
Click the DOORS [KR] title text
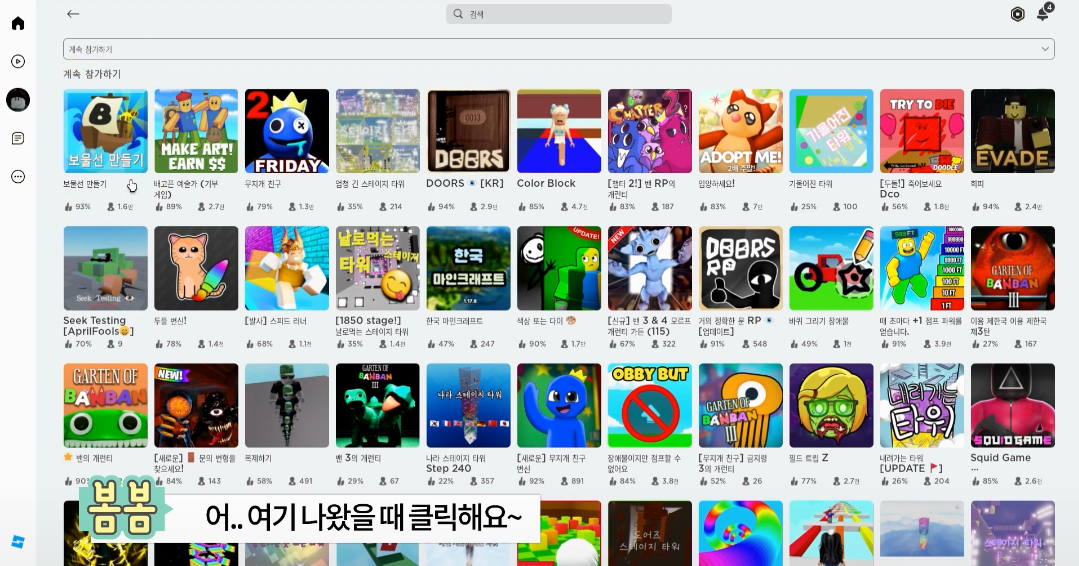(465, 184)
